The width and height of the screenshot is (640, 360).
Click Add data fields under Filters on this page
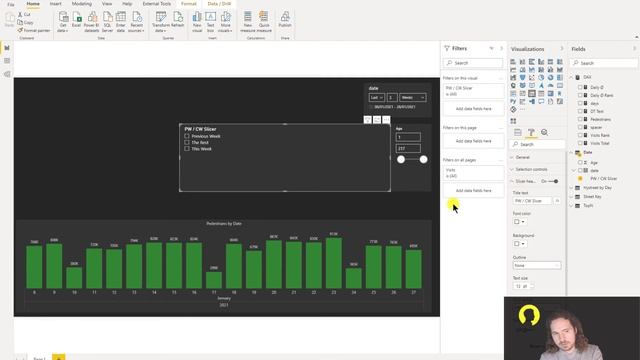[x=473, y=141]
